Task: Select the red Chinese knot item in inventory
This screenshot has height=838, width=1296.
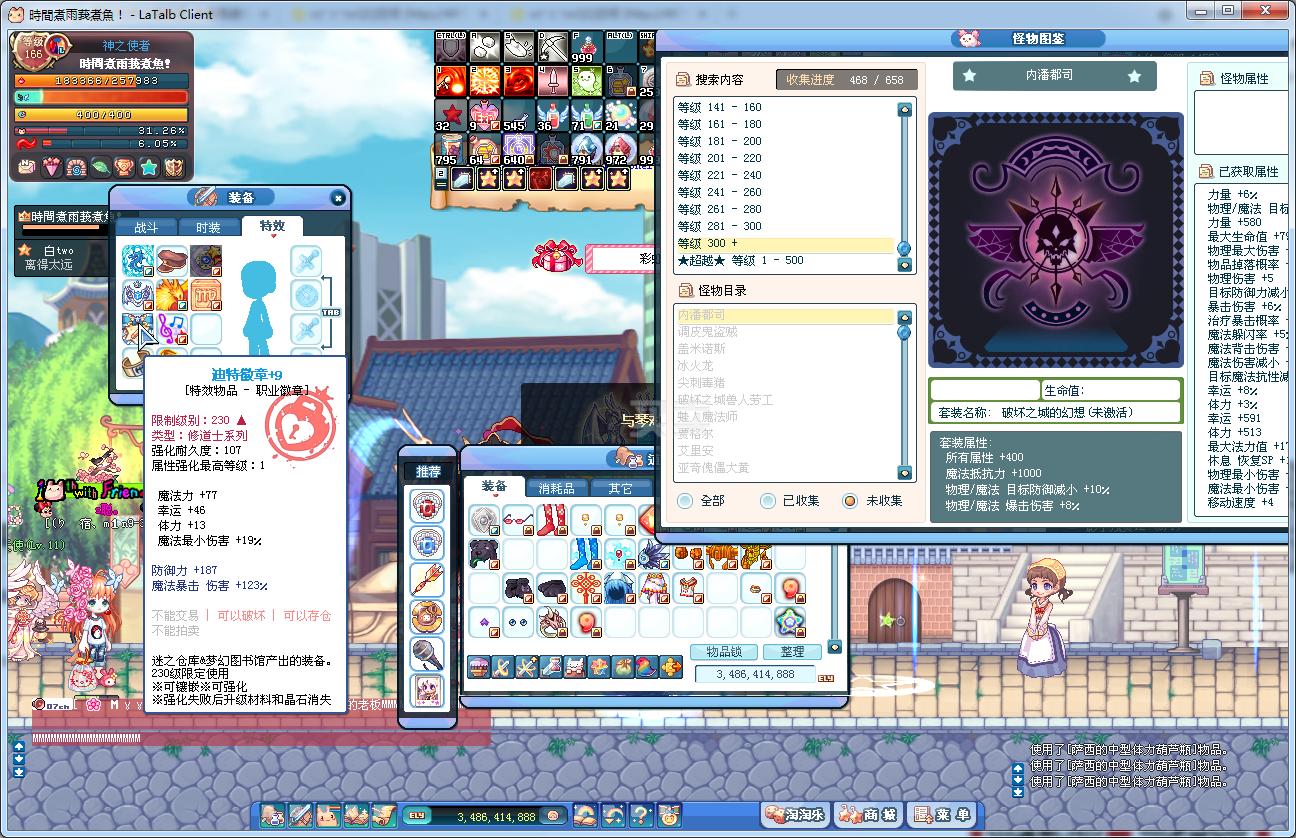Action: click(x=586, y=589)
